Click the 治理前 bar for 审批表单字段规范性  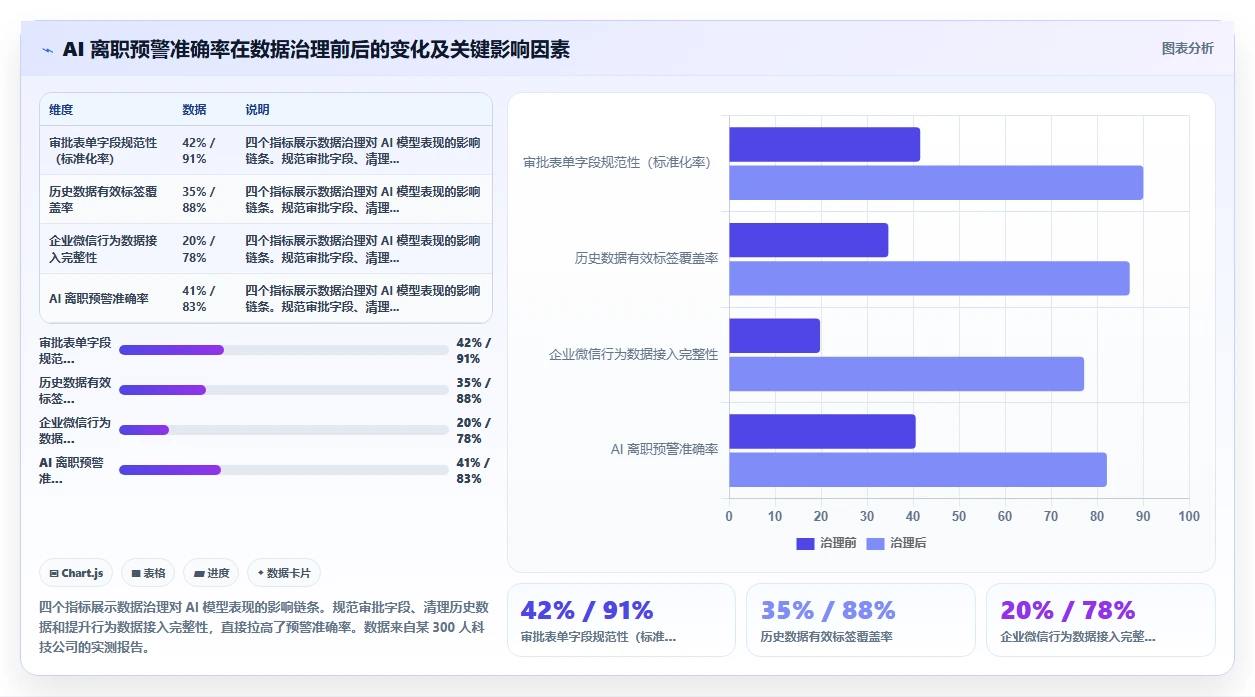824,145
